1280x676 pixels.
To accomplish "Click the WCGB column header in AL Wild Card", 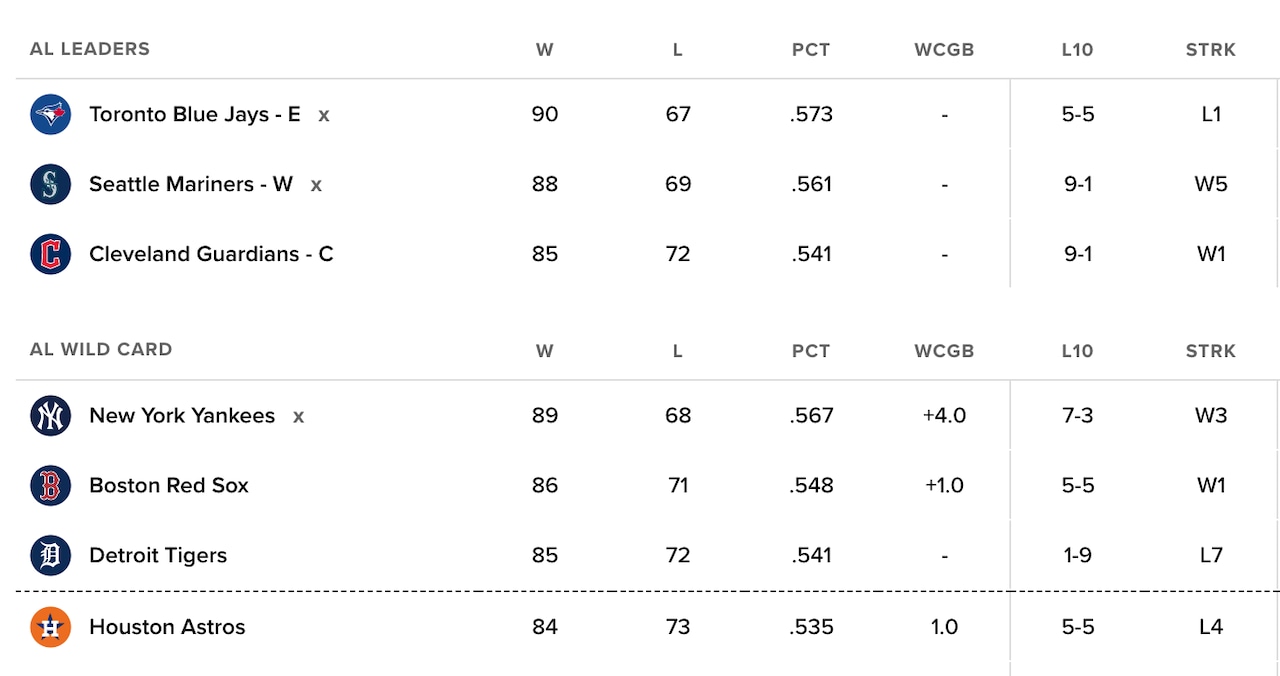I will [x=944, y=351].
